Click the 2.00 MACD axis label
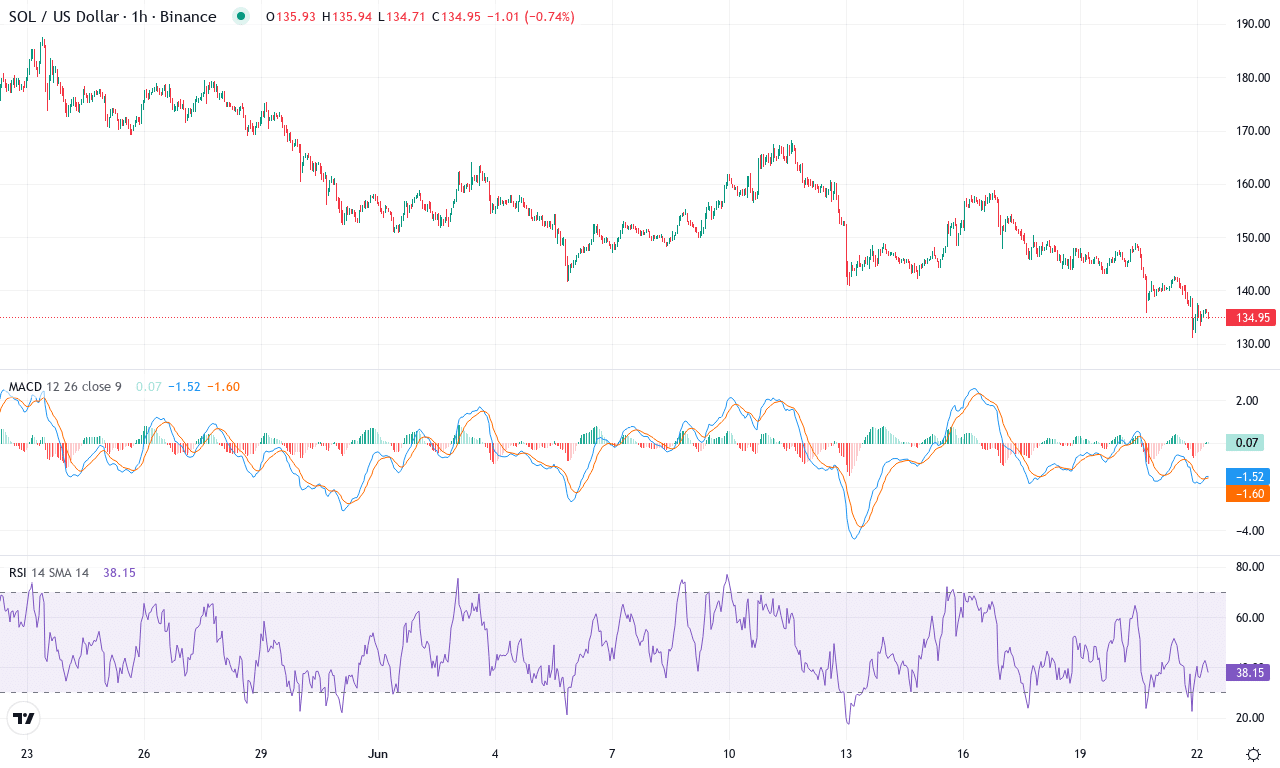Screen dimensions: 1280x768 (x=1247, y=400)
